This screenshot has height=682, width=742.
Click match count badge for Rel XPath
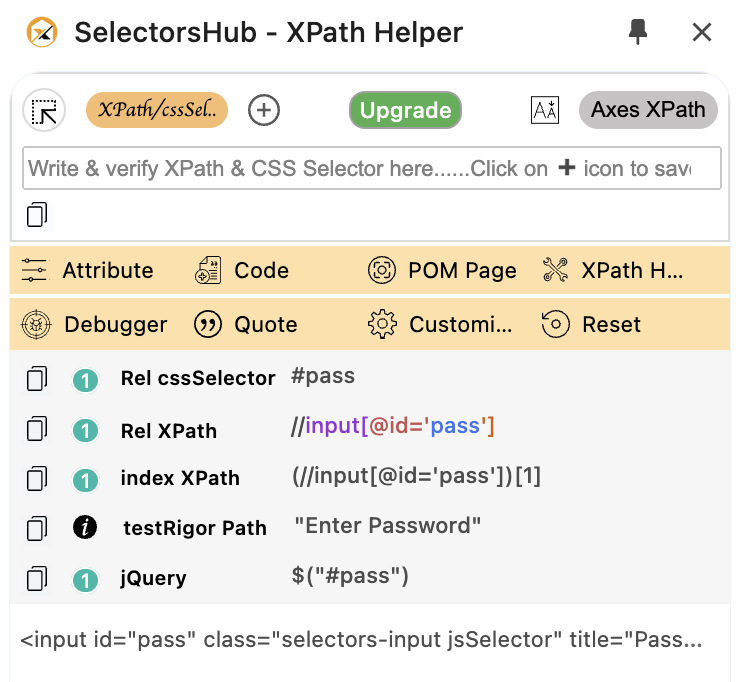point(85,431)
